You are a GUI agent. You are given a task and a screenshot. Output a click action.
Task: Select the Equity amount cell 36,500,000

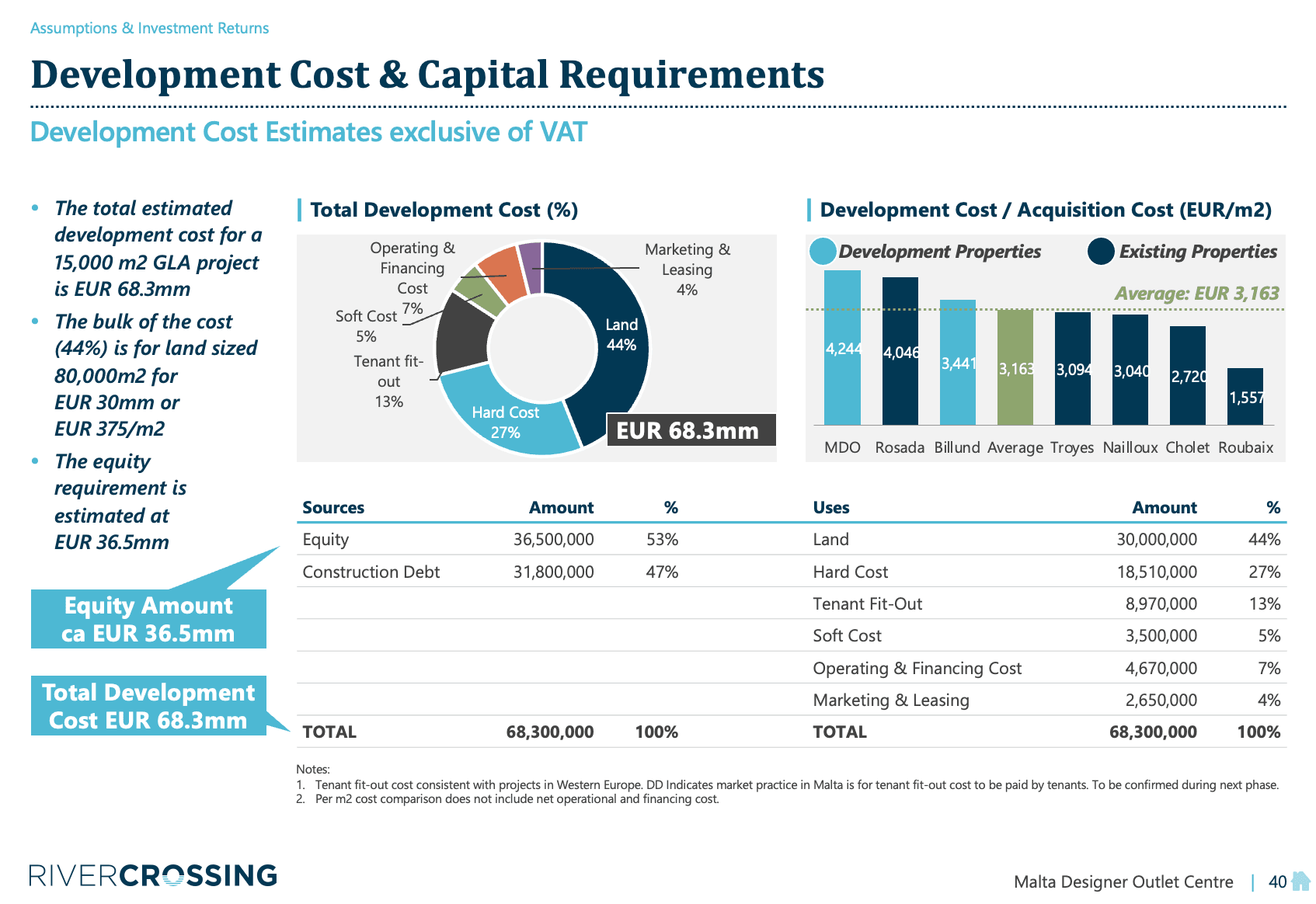point(553,539)
